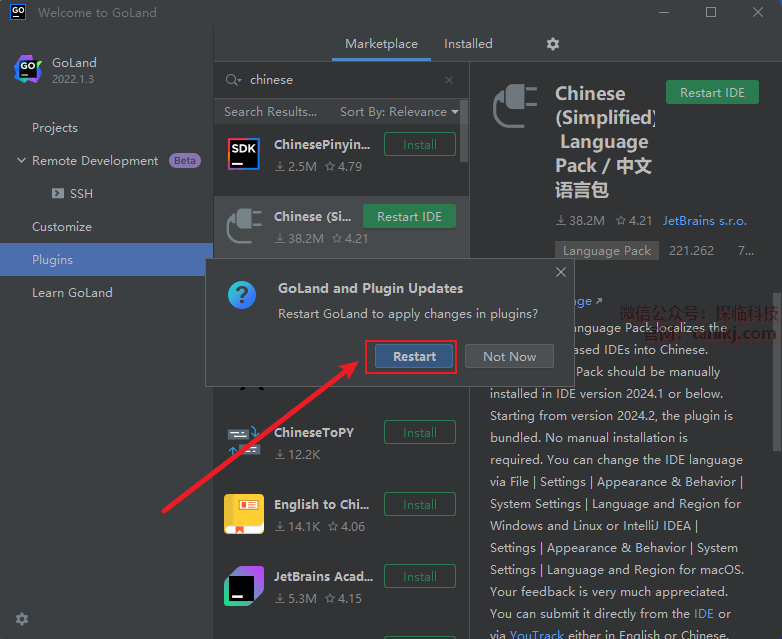Viewport: 782px width, 639px height.
Task: Open Learn GoLand in the sidebar
Action: coord(72,292)
